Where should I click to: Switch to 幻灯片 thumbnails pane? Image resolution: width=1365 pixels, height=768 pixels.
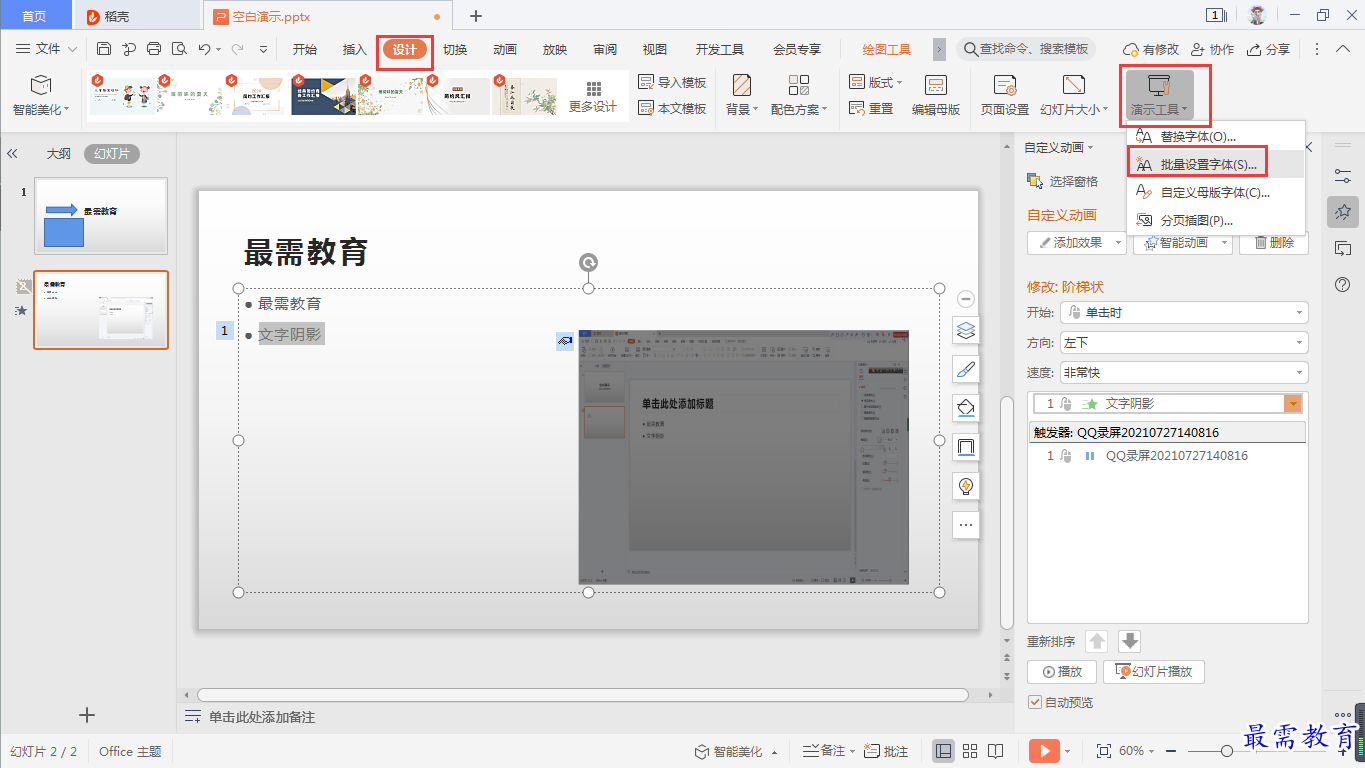pyautogui.click(x=112, y=154)
